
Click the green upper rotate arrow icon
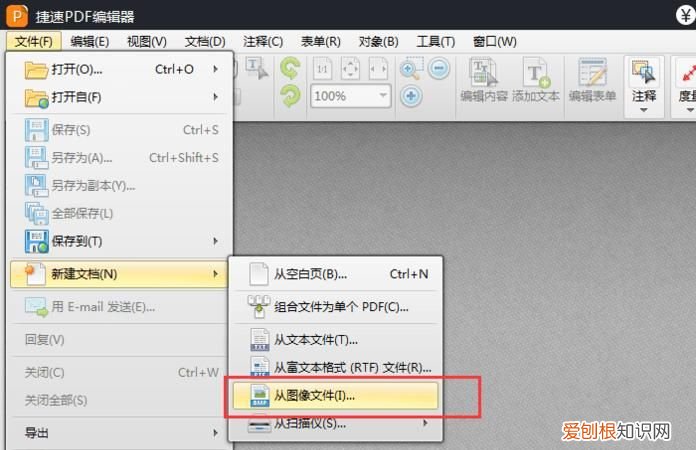point(290,68)
